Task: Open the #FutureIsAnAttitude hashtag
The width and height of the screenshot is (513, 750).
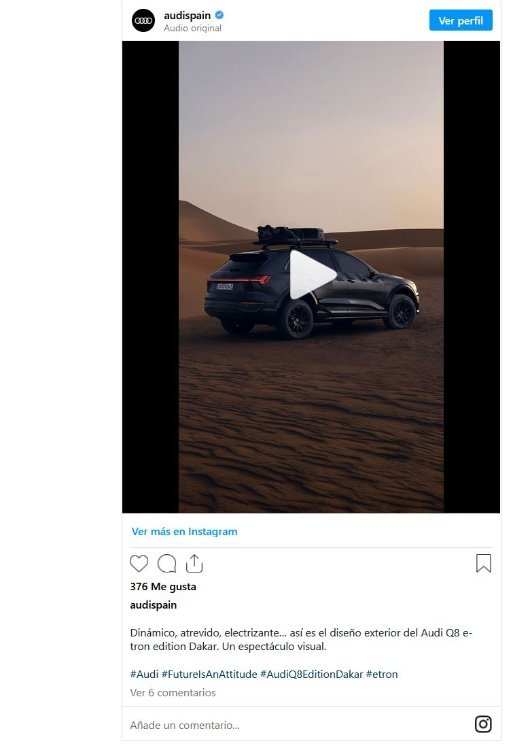Action: point(209,674)
